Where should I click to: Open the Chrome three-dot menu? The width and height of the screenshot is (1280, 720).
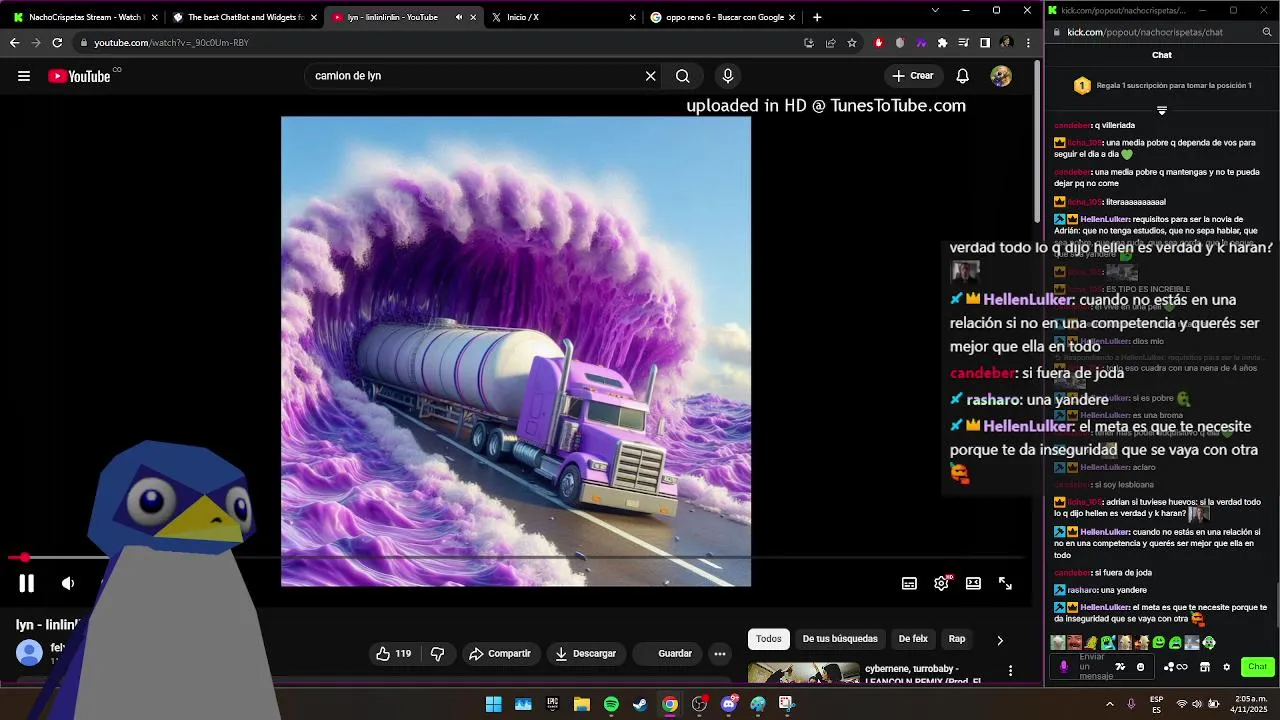(x=1028, y=43)
